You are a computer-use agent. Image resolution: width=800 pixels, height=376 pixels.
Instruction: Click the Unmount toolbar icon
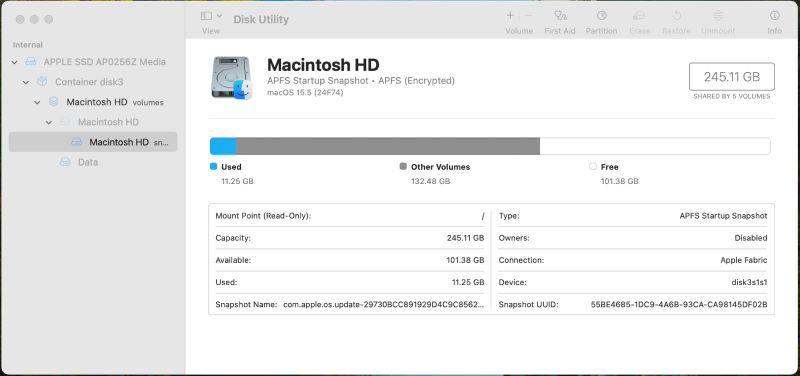[x=718, y=16]
